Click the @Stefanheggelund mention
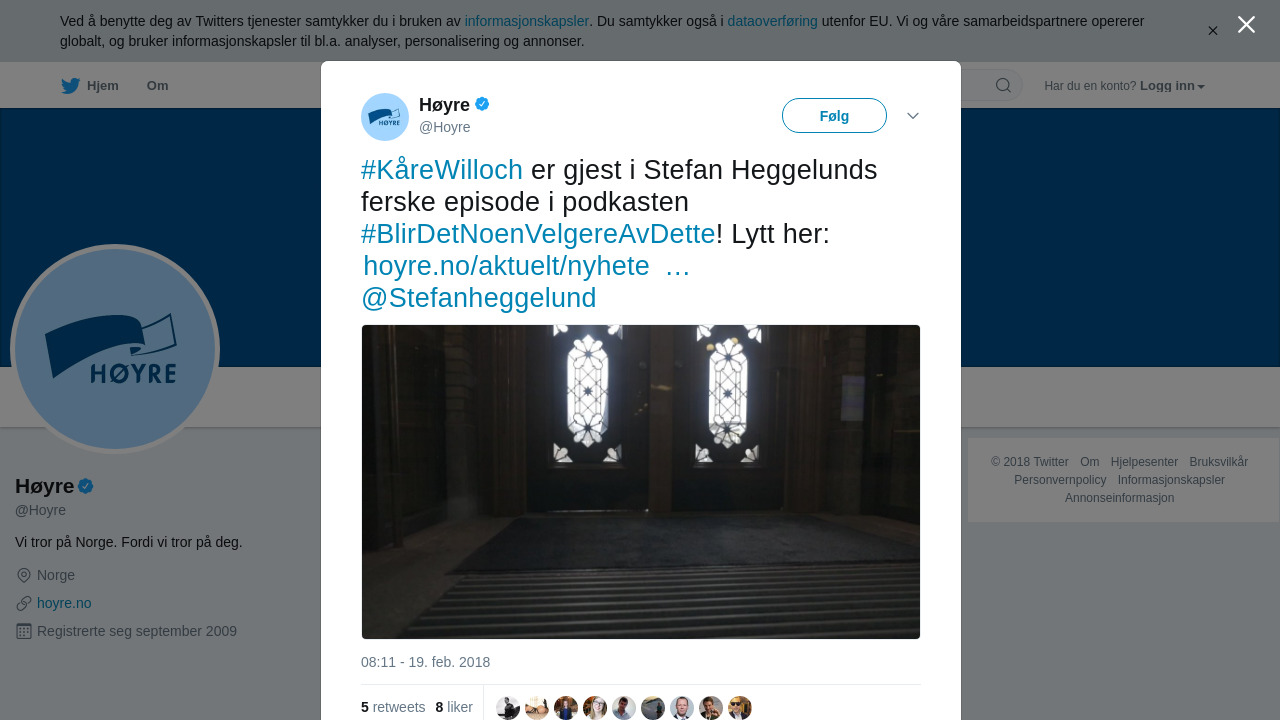The image size is (1280, 720). click(478, 298)
